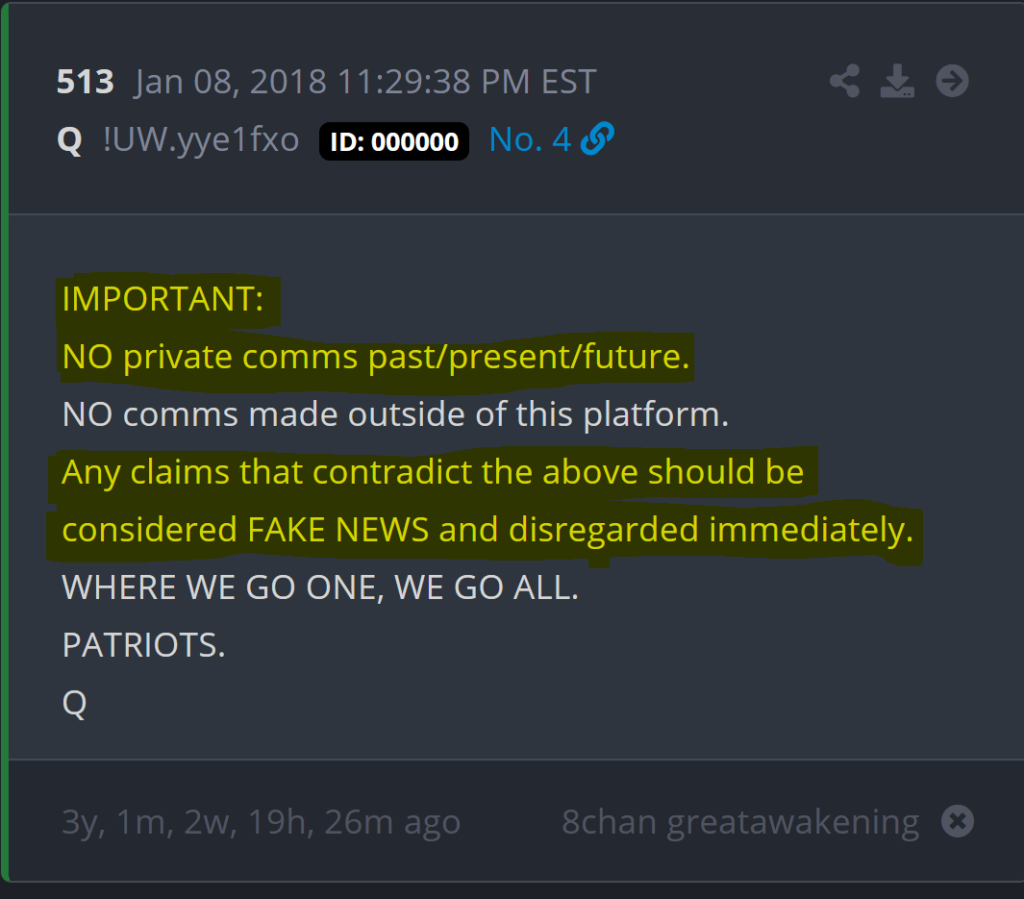This screenshot has width=1024, height=899.
Task: Click the ID: 000000 badge
Action: click(x=394, y=142)
